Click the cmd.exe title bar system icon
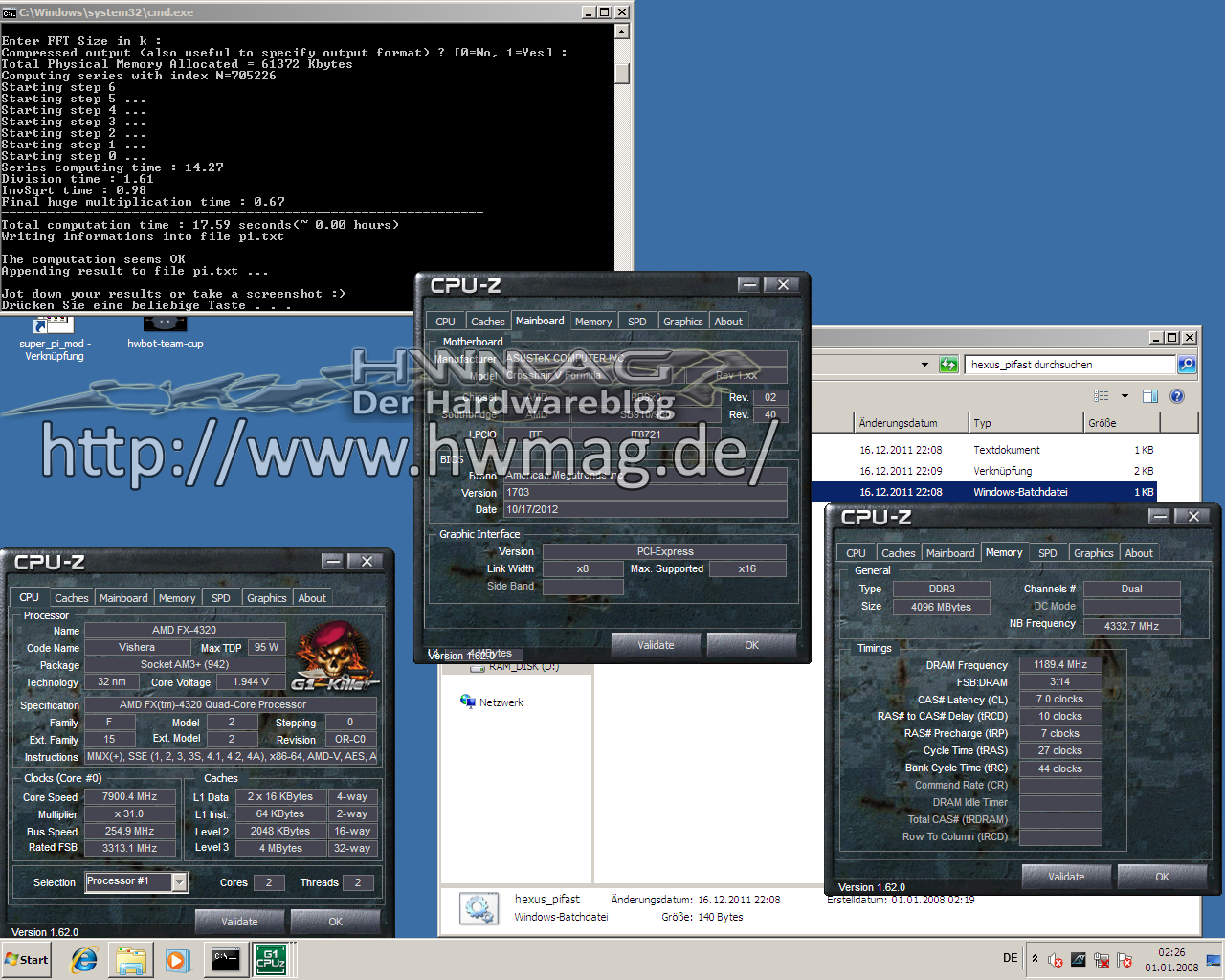The width and height of the screenshot is (1225, 980). tap(9, 12)
